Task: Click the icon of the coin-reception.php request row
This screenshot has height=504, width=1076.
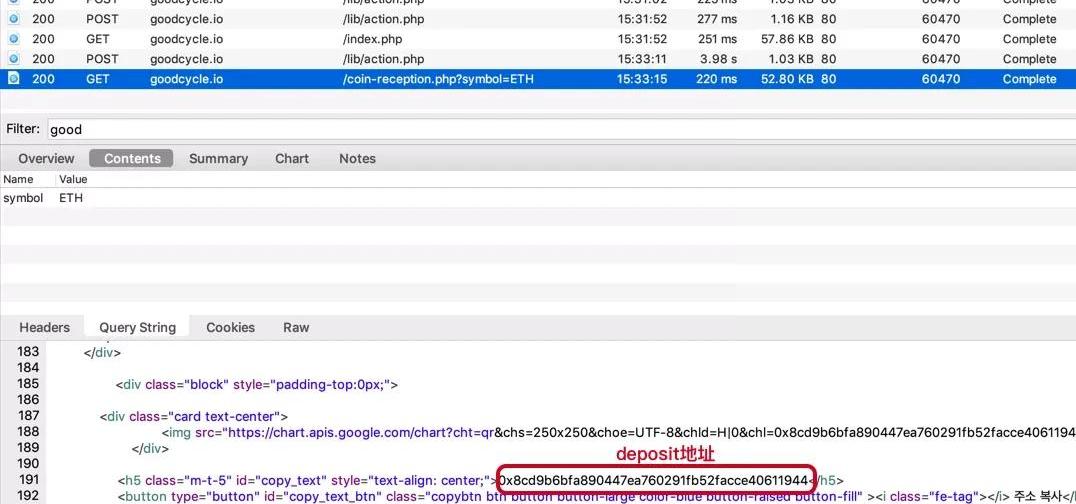Action: (x=13, y=79)
